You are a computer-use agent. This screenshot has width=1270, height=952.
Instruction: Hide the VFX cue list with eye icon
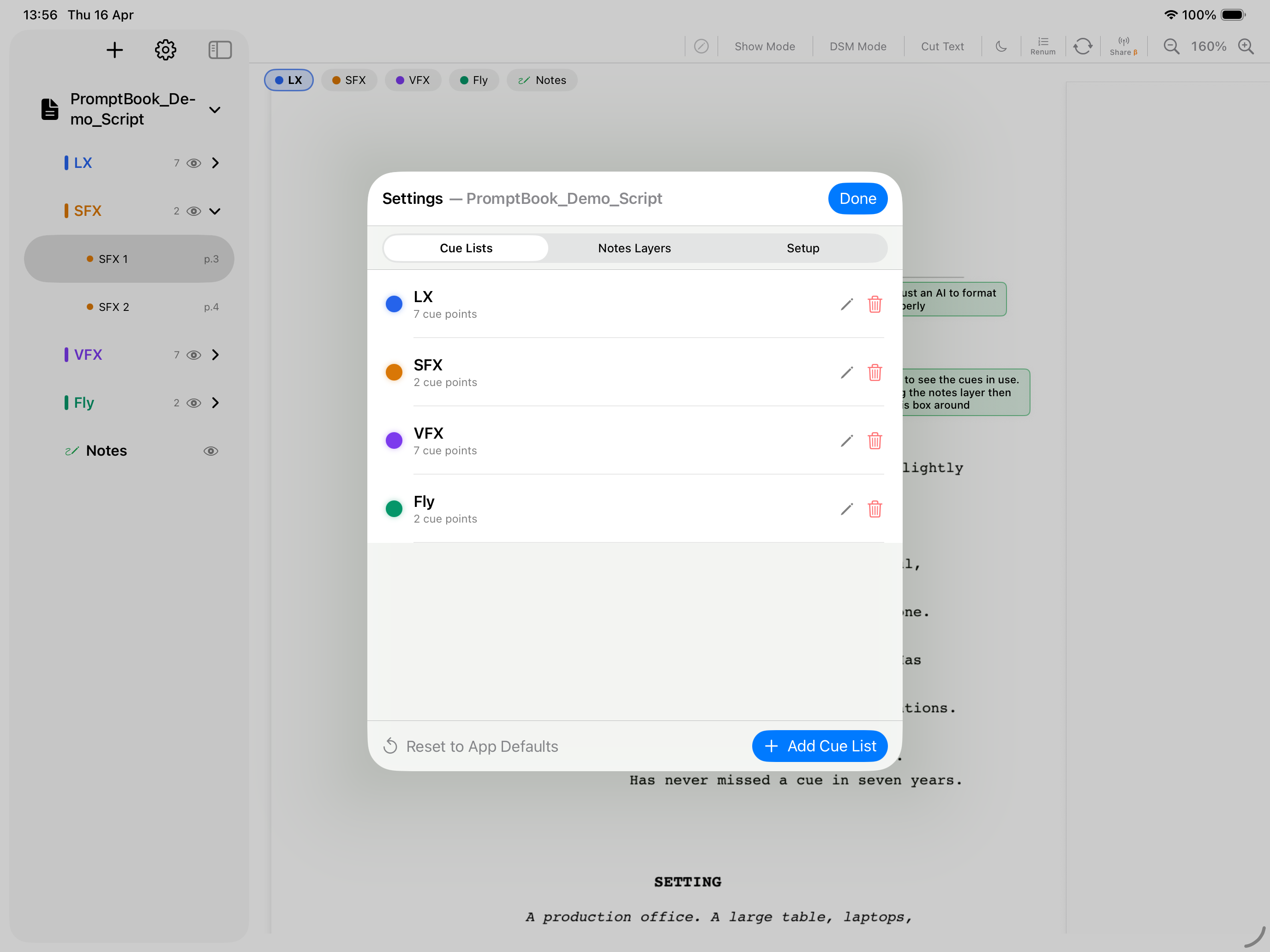pyautogui.click(x=194, y=355)
